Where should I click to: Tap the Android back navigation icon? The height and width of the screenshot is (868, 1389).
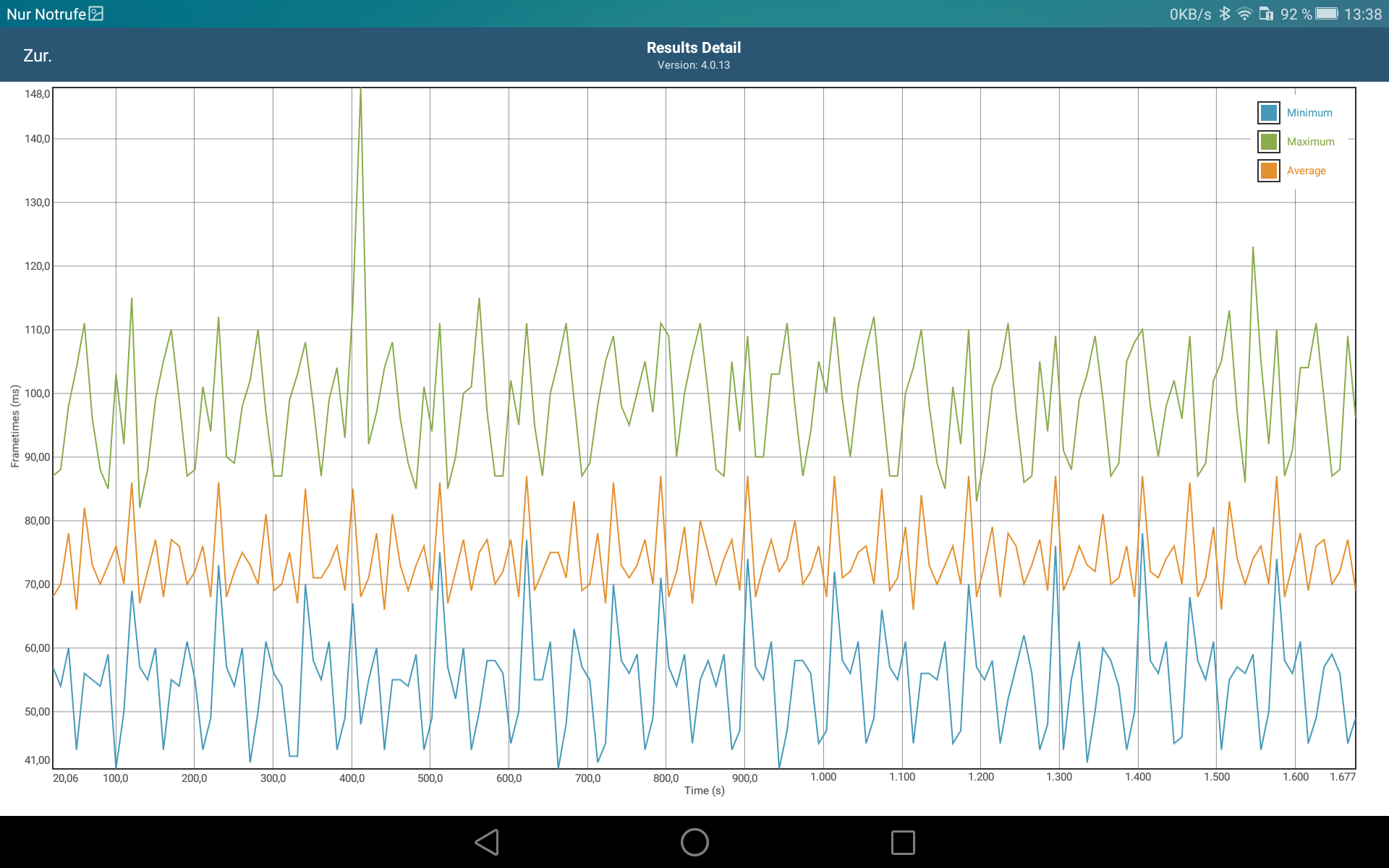tap(488, 842)
